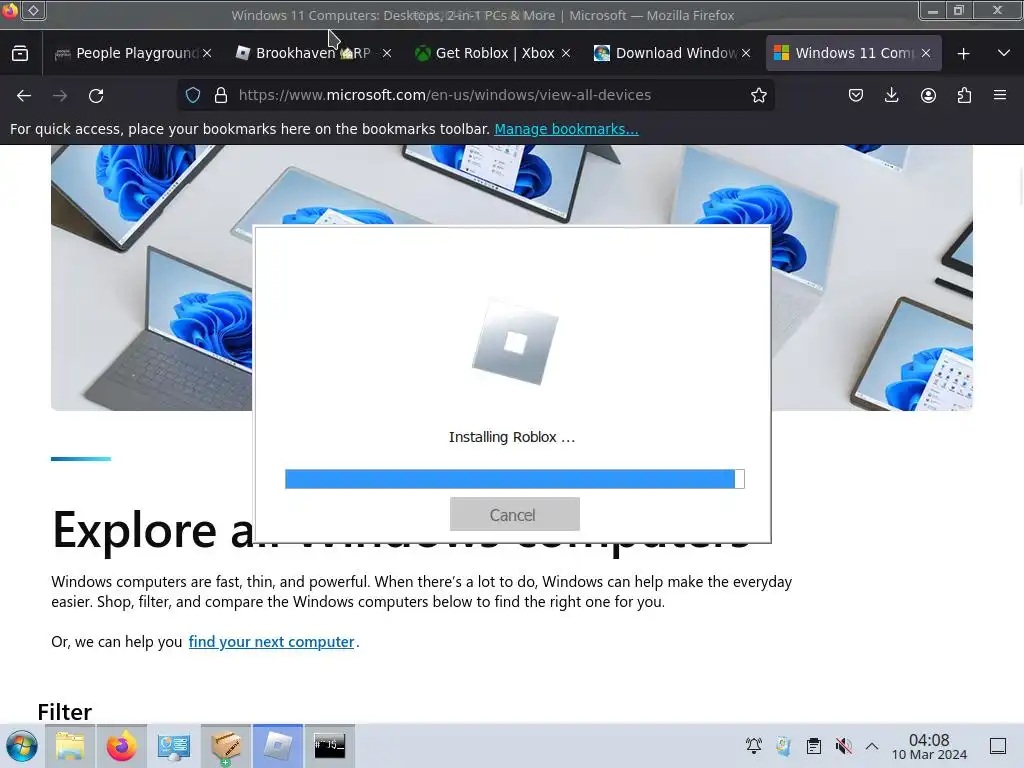Close the Windows 11 Computers tab
The image size is (1024, 768).
click(x=926, y=54)
